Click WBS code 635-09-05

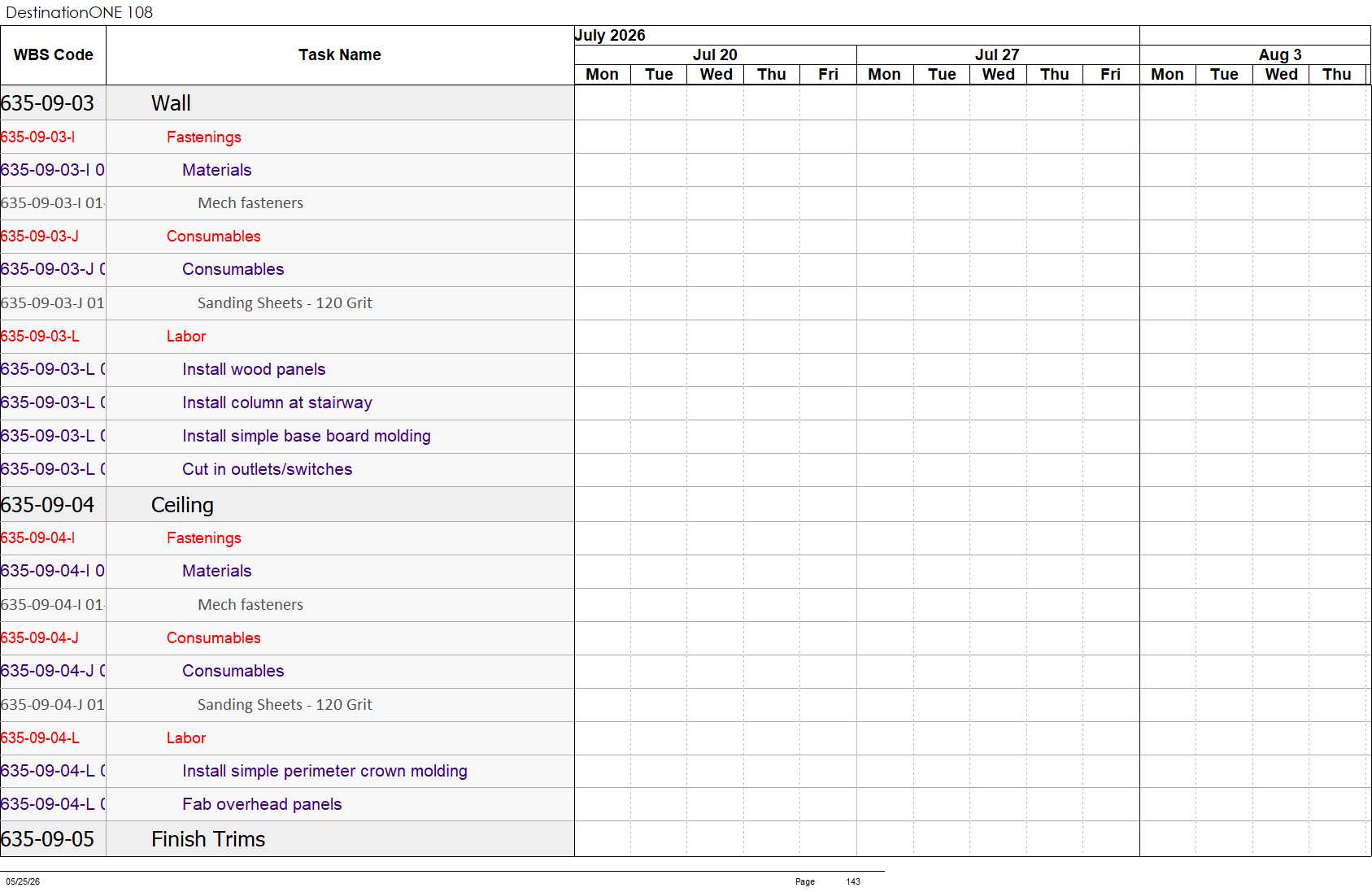[x=47, y=839]
